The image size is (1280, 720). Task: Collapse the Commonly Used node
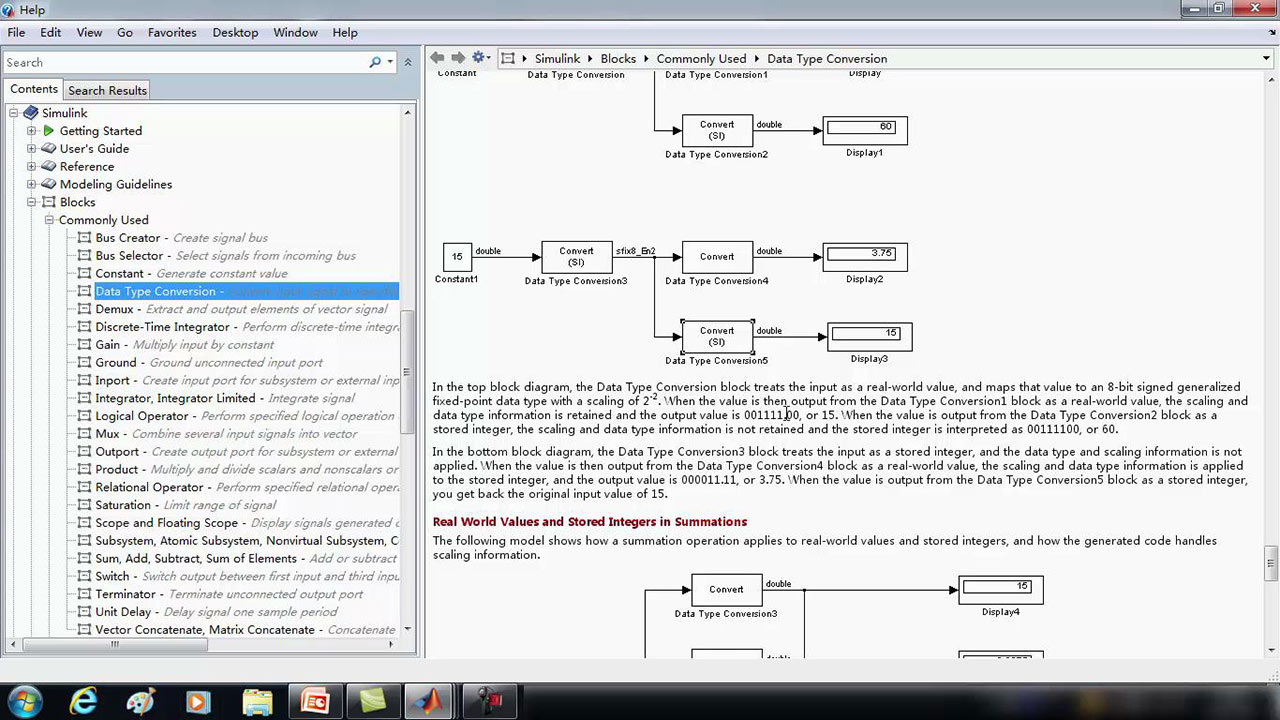49,220
